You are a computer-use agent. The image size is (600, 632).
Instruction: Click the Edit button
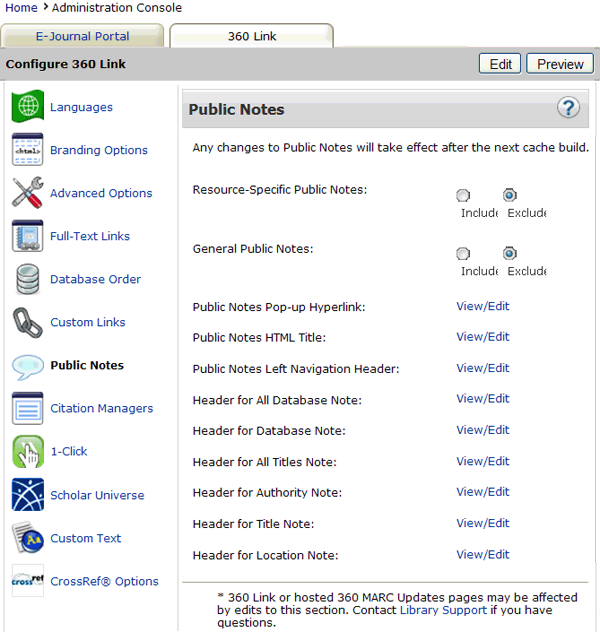point(500,64)
